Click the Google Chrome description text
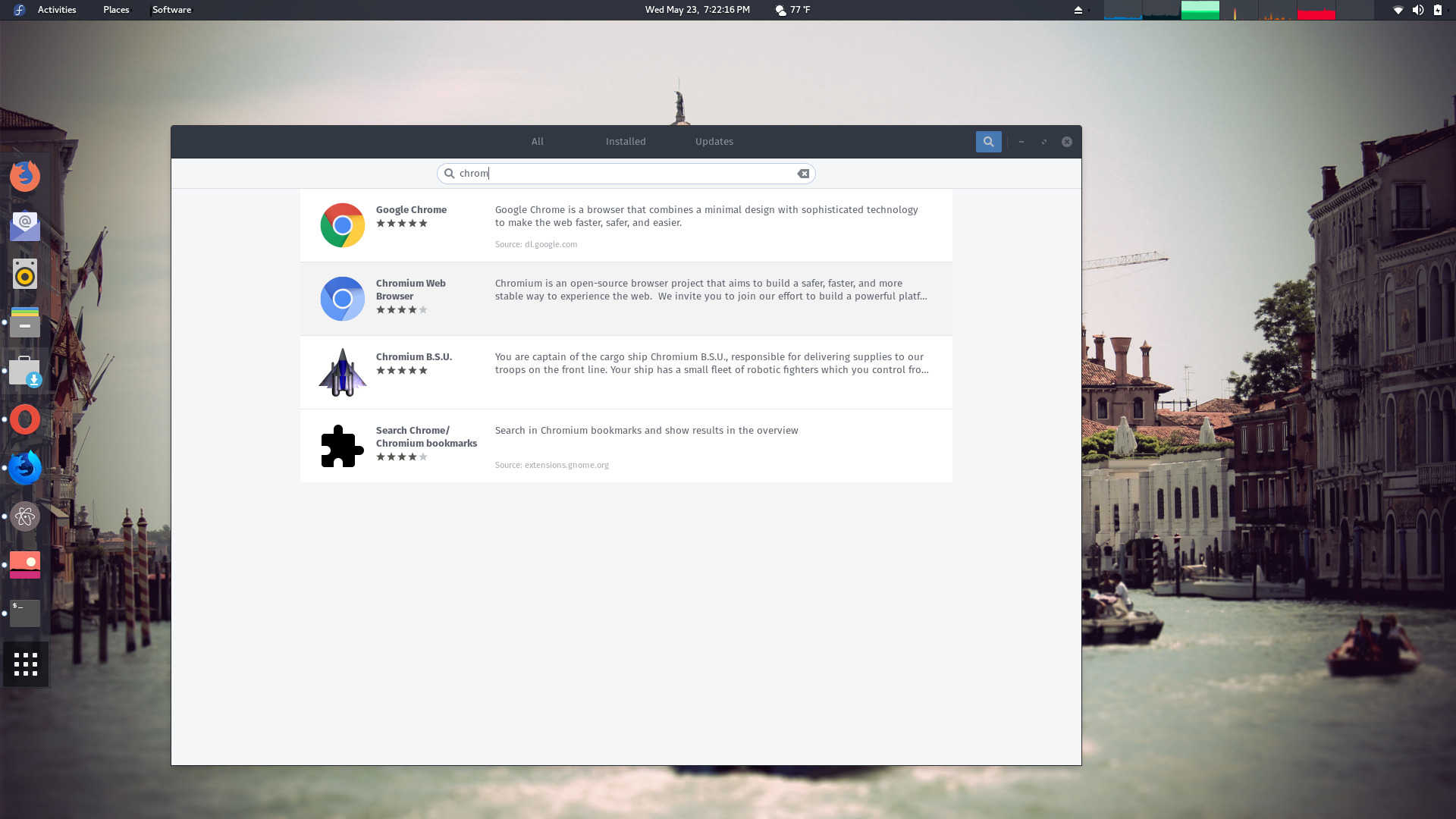Viewport: 1456px width, 819px height. [x=707, y=216]
